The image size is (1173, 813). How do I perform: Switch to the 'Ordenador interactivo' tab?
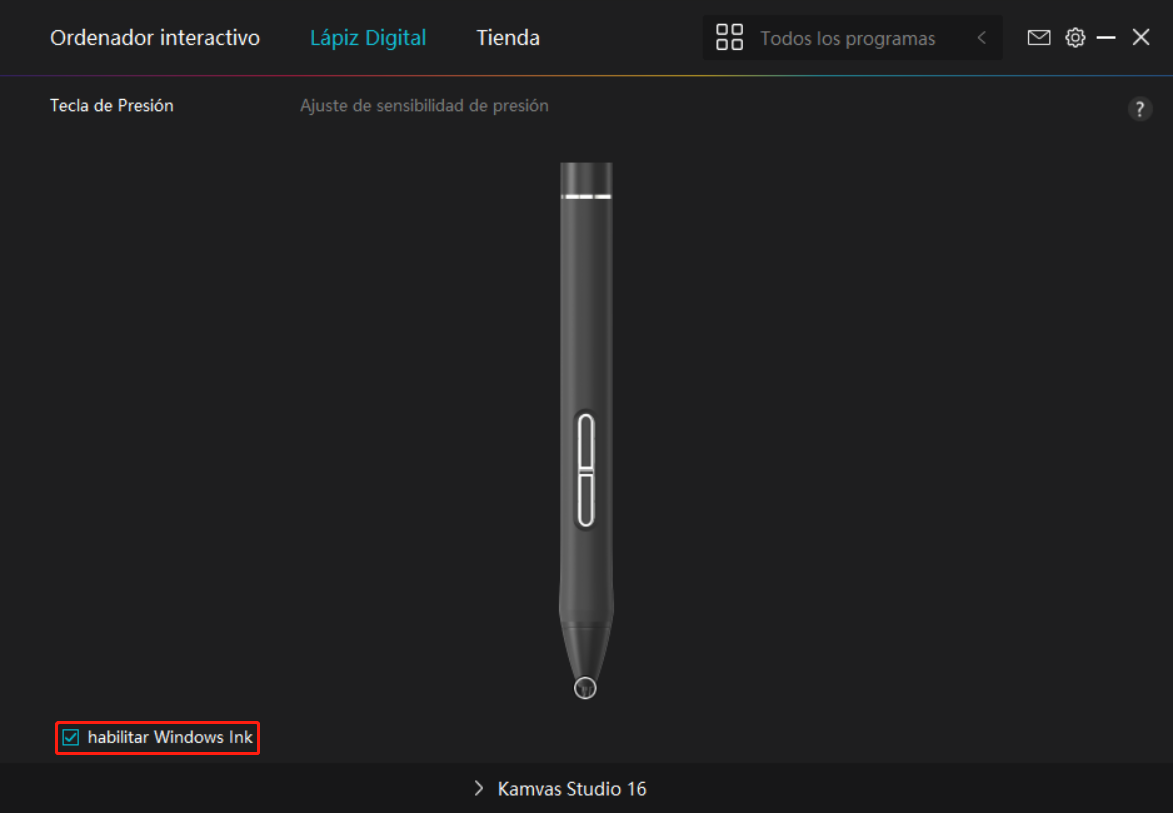(155, 38)
